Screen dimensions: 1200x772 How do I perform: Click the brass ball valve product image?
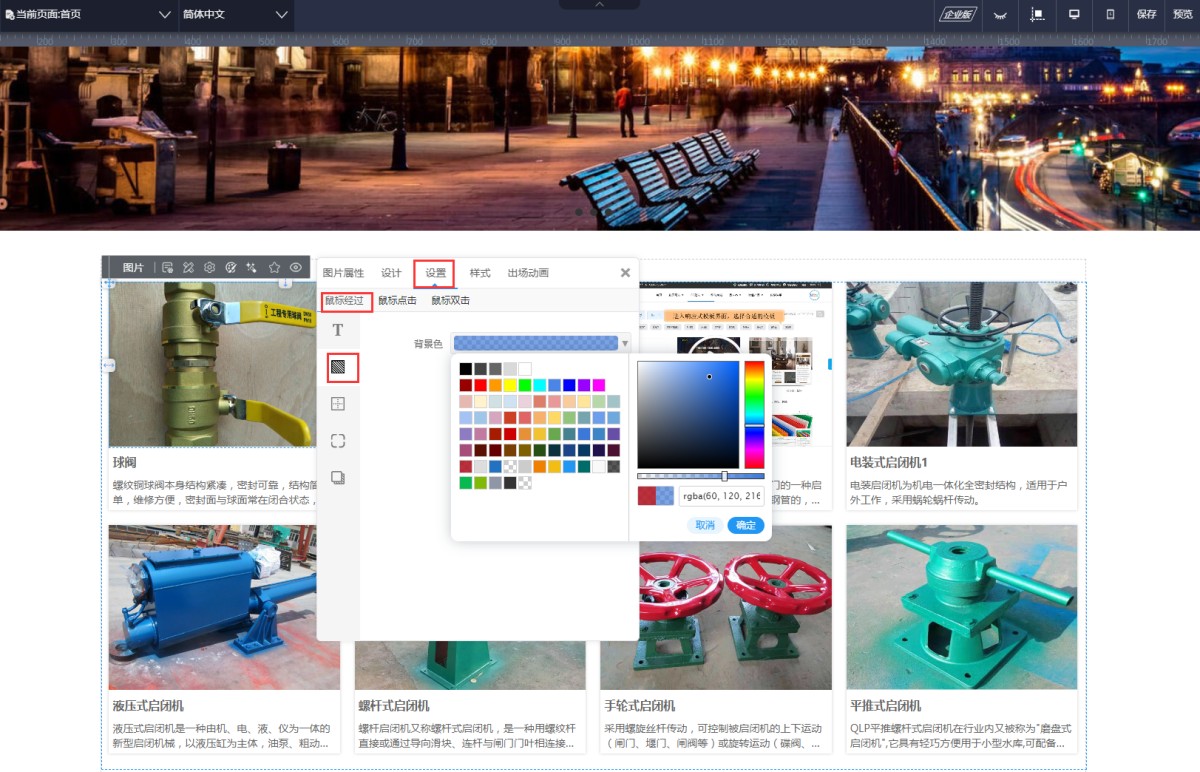coord(212,364)
